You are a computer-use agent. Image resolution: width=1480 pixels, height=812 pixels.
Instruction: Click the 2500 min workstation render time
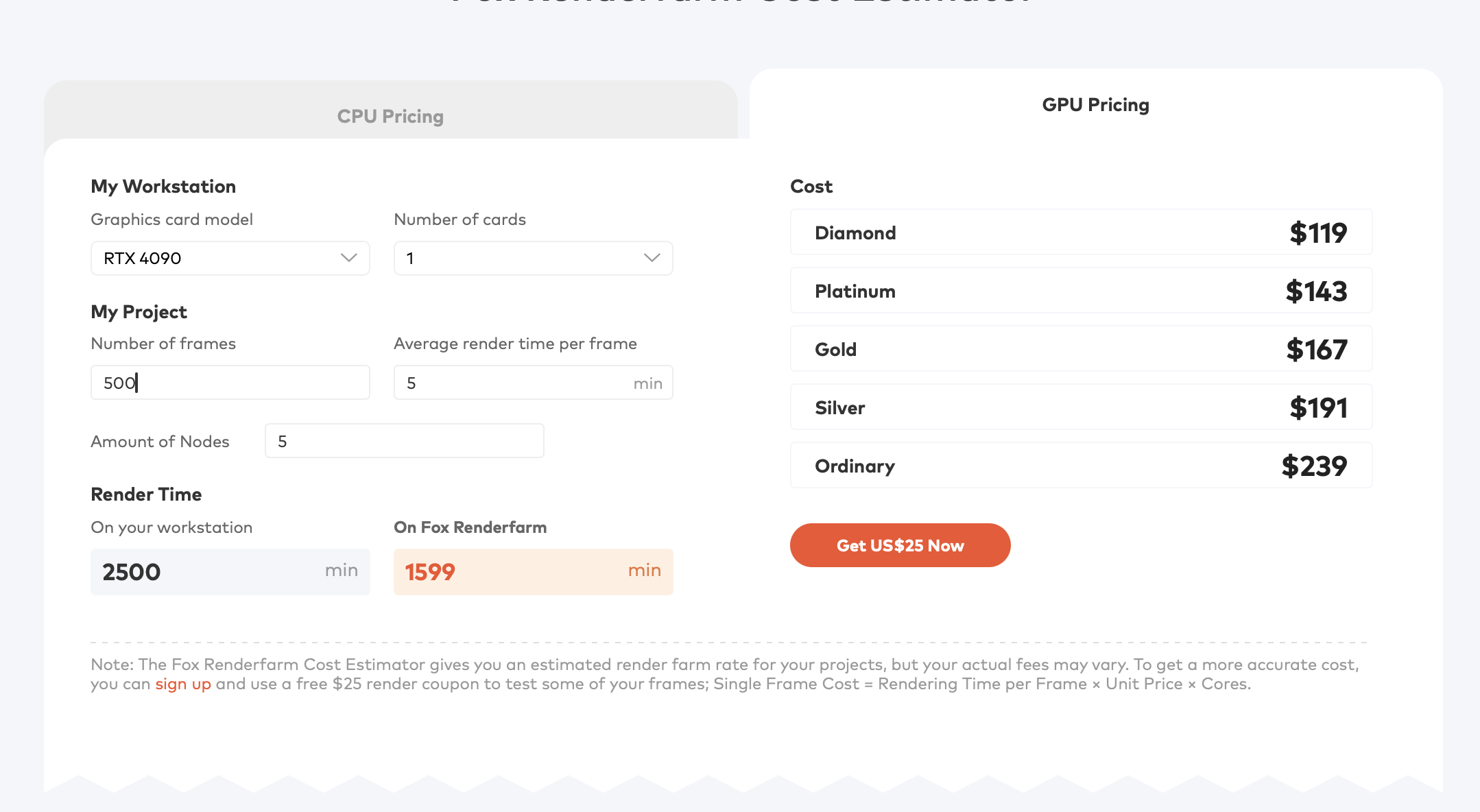coord(230,571)
